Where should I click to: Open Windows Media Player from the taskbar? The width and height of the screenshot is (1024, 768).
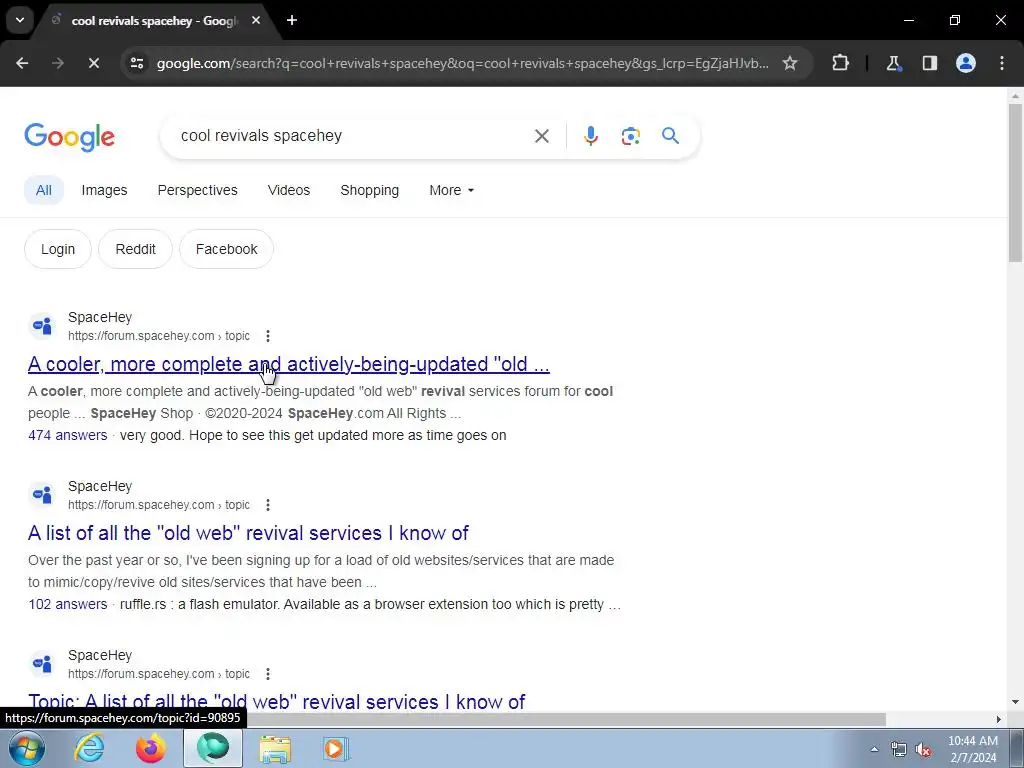(336, 748)
